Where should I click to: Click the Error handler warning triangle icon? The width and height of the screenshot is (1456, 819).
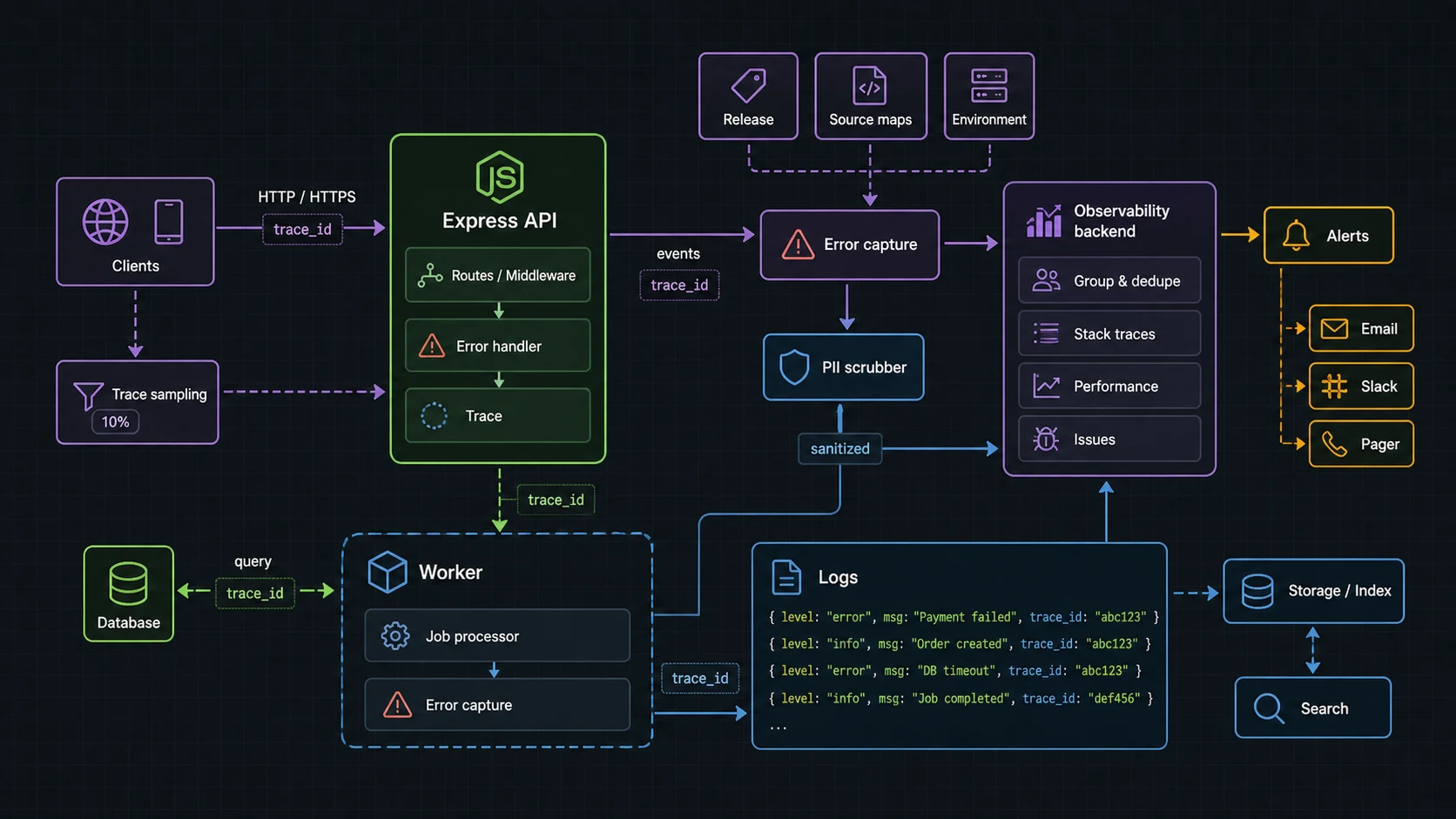tap(432, 346)
